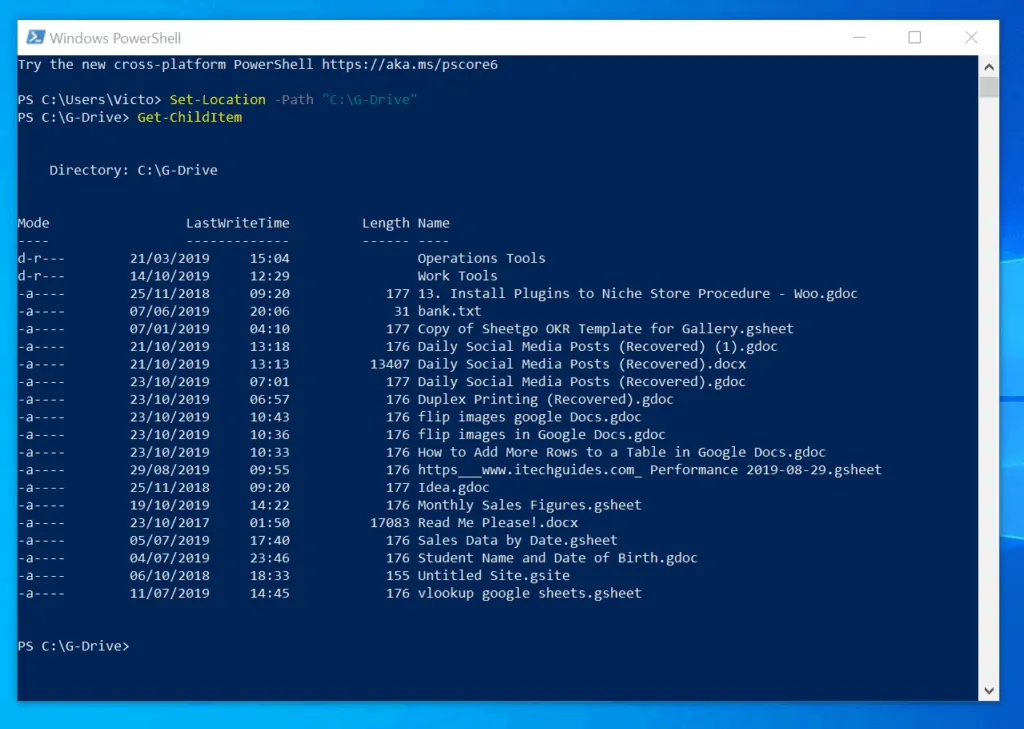Maximize the Windows PowerShell window
Screen dimensions: 1024x729
914,37
